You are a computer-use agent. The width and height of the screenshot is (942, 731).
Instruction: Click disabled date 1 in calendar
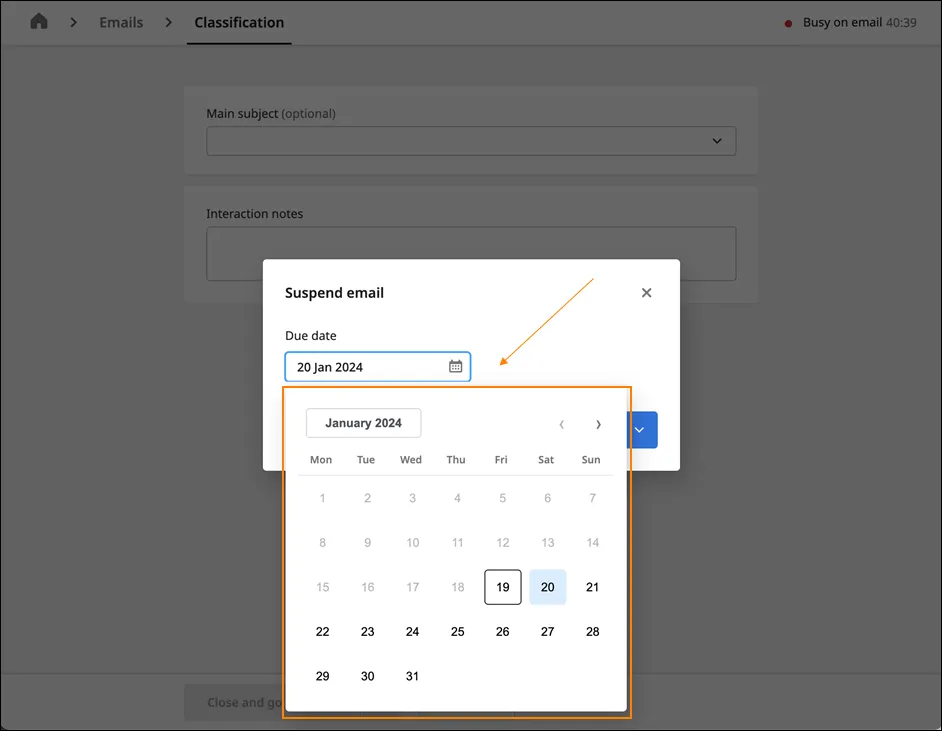click(x=323, y=498)
